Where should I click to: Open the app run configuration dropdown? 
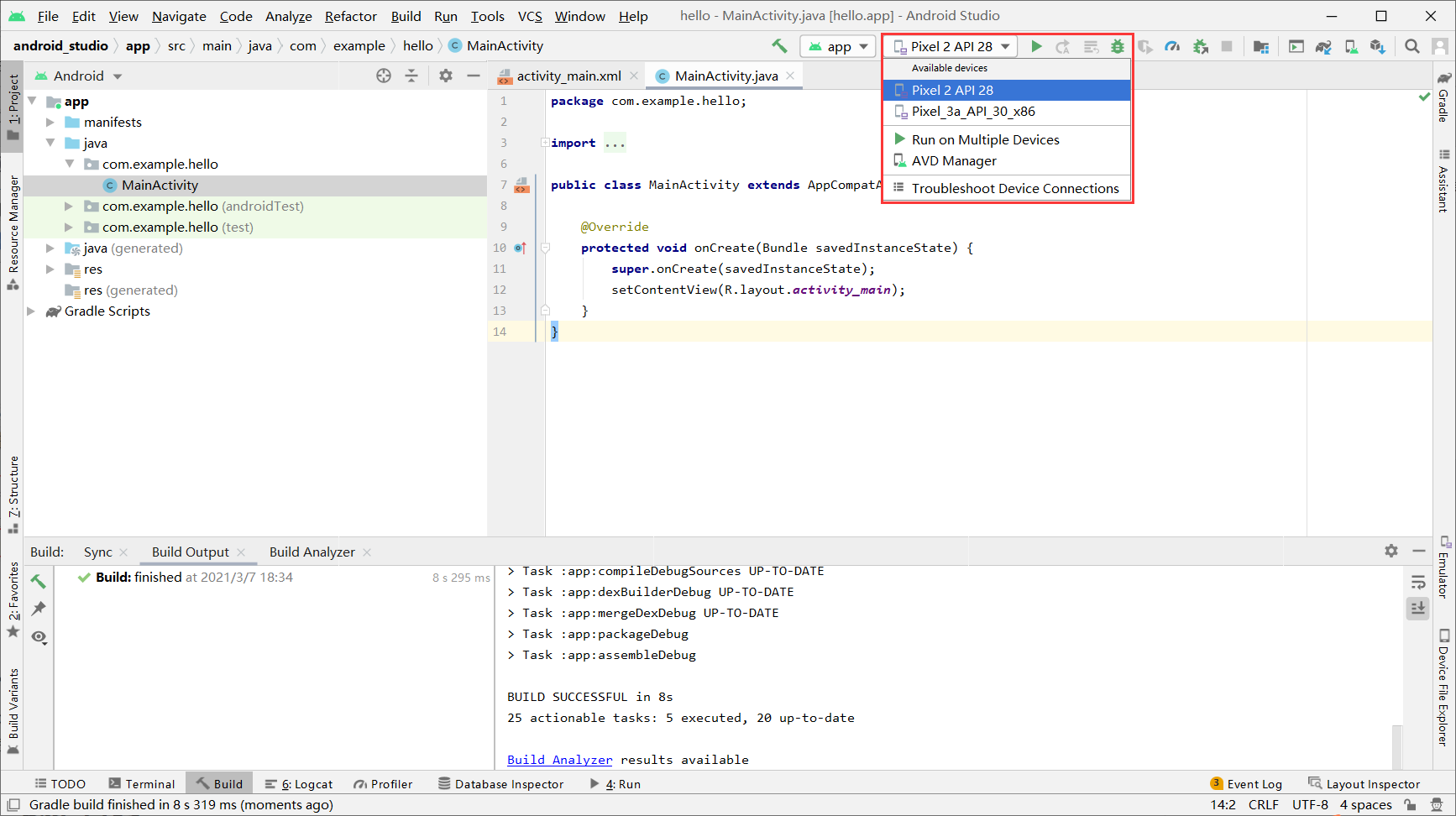[x=838, y=46]
